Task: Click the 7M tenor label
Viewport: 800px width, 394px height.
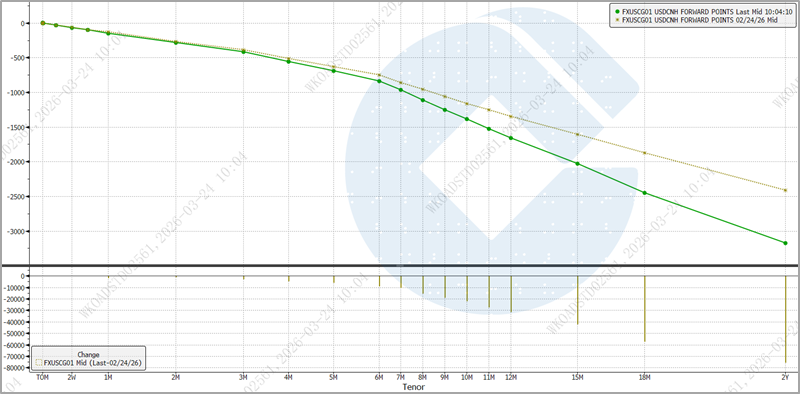Action: click(x=401, y=378)
